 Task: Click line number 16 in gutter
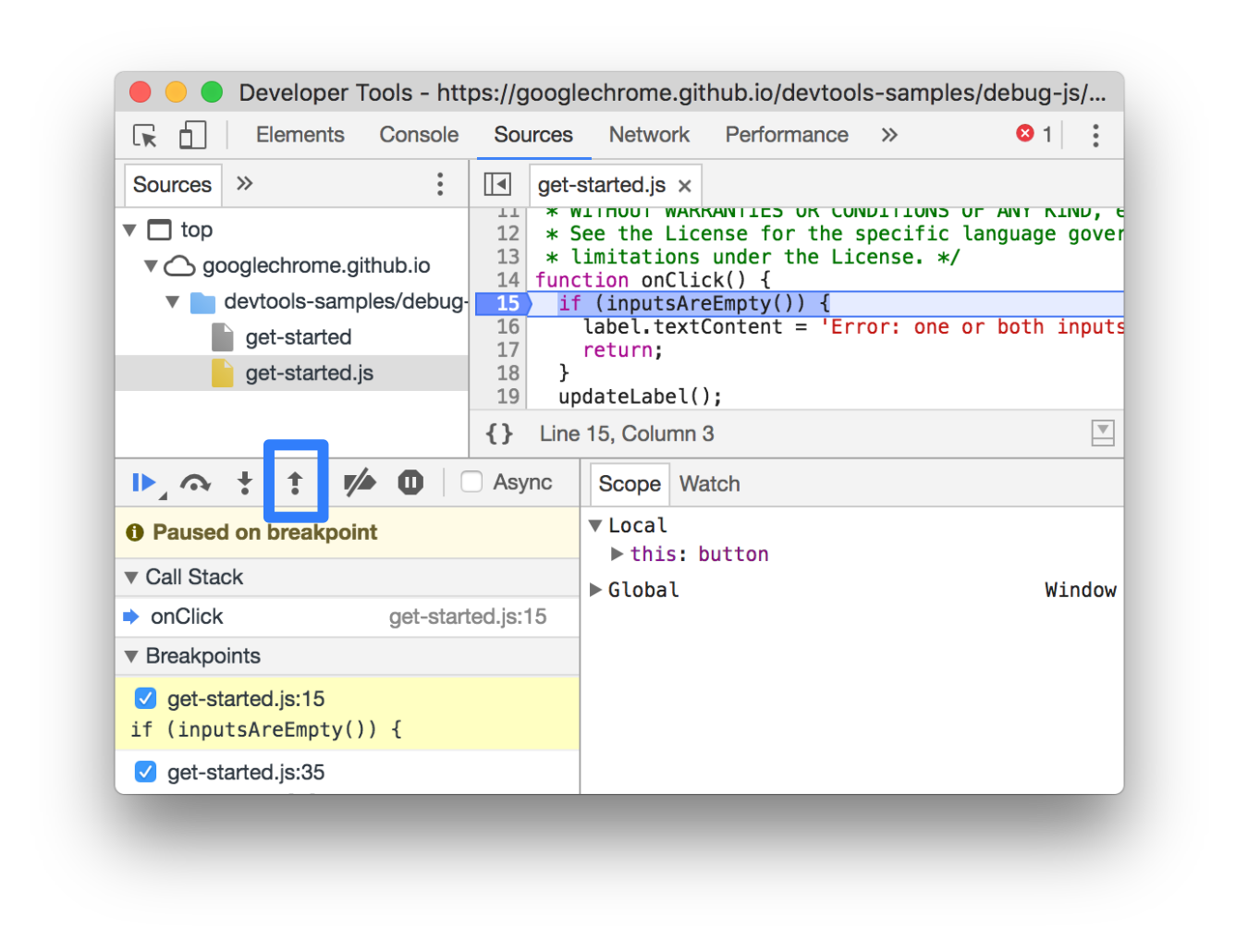[x=508, y=326]
